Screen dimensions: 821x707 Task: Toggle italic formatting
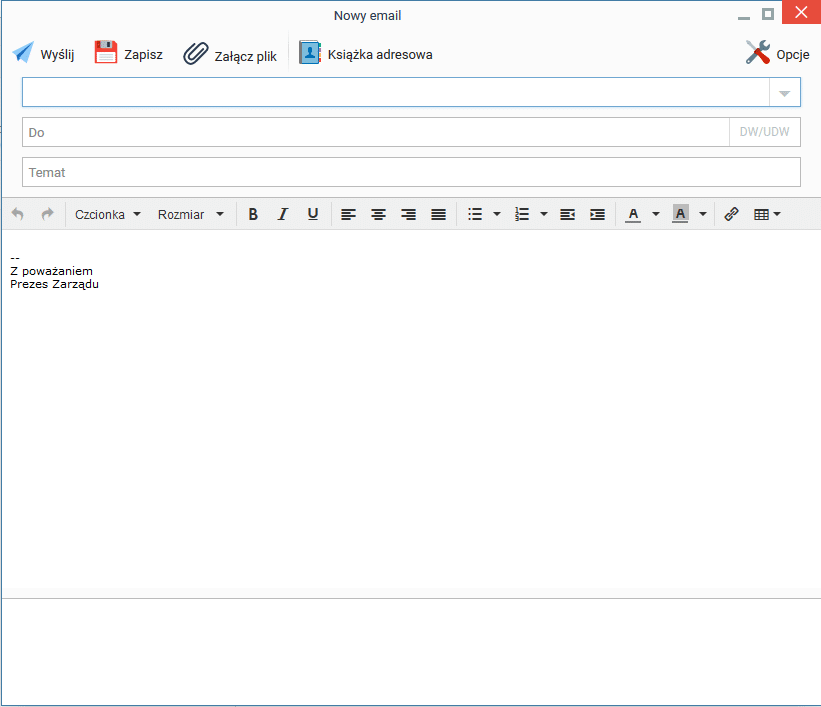click(283, 214)
